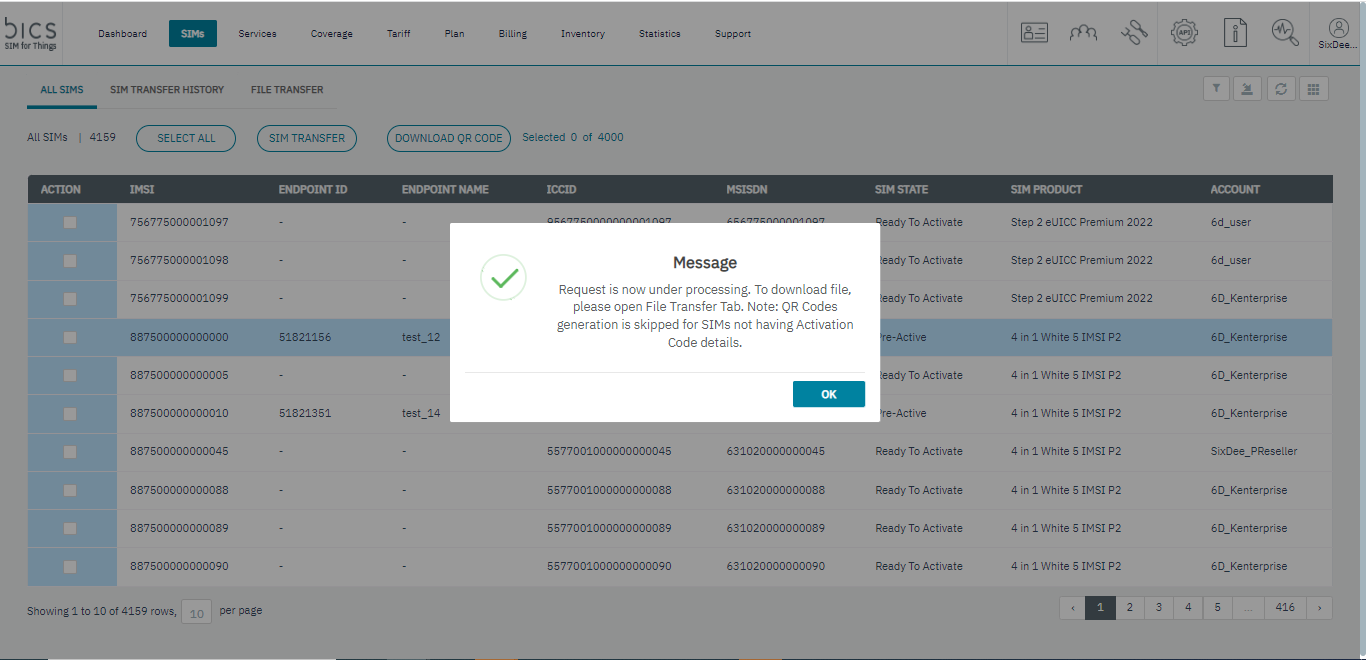The image size is (1366, 660).
Task: Go to next page using the arrow
Action: pos(1320,607)
